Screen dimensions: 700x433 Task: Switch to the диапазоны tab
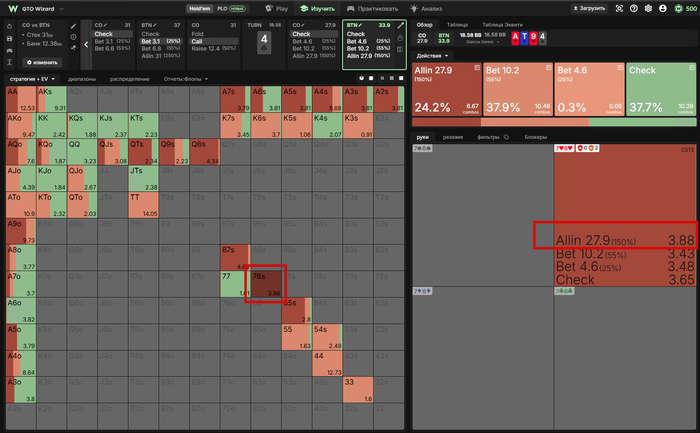pyautogui.click(x=82, y=79)
